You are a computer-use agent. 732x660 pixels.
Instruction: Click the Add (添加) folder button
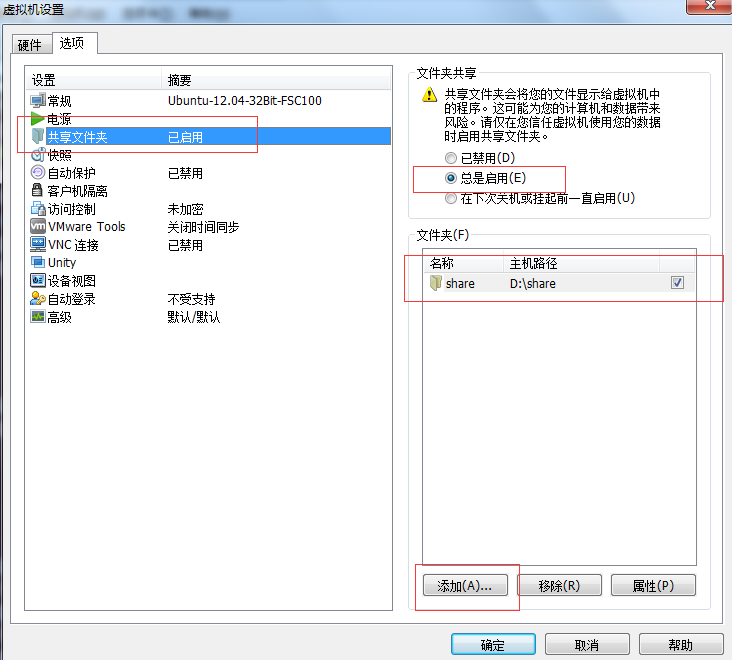click(x=465, y=586)
